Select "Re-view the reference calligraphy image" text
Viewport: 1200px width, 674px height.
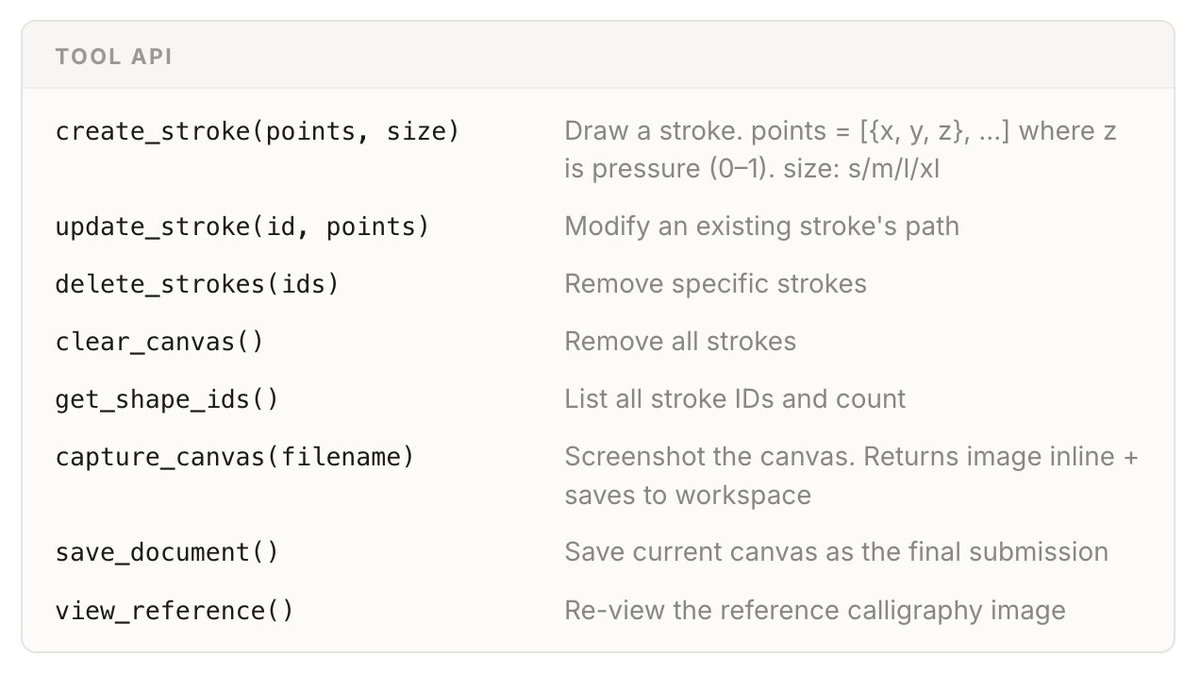[x=814, y=610]
